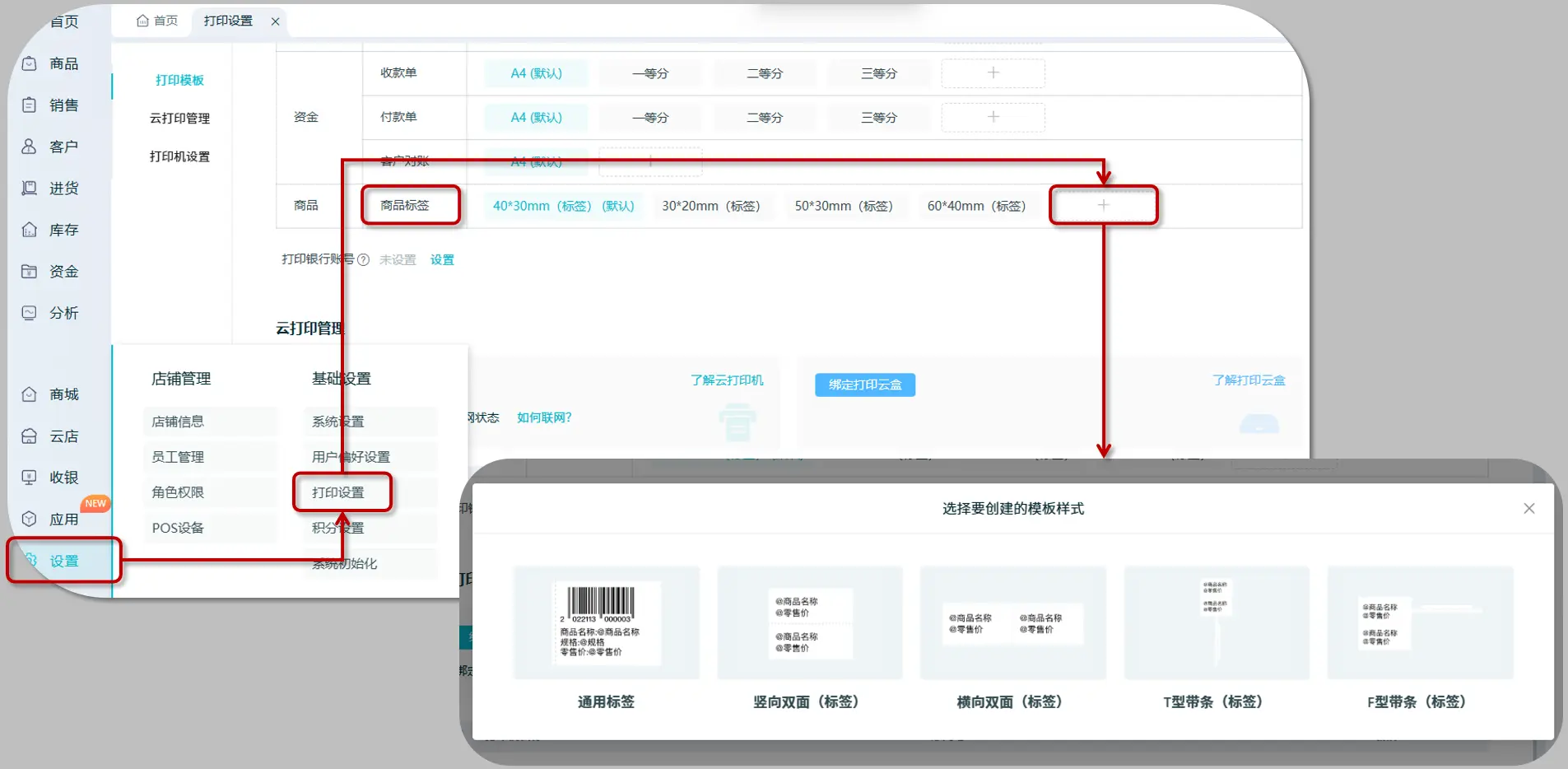Choose 系统初始化 in the settings flyout
The width and height of the screenshot is (1568, 769).
point(370,564)
